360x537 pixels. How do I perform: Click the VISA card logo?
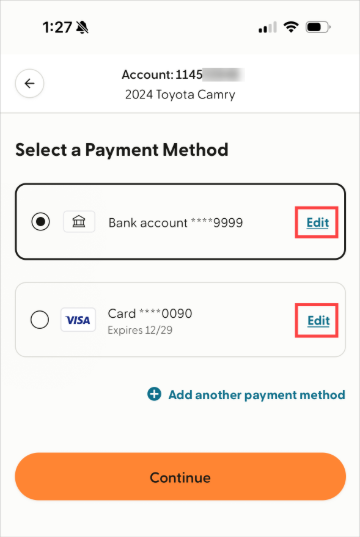78,320
